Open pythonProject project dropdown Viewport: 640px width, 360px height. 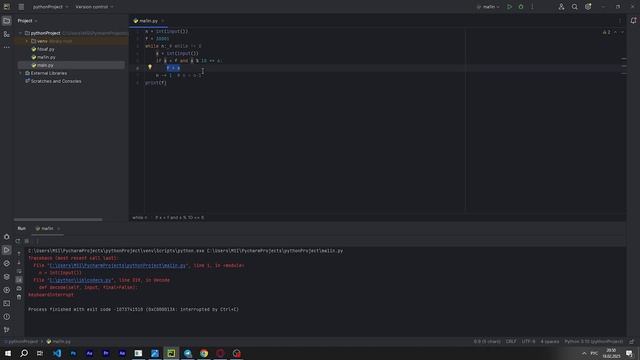click(50, 7)
